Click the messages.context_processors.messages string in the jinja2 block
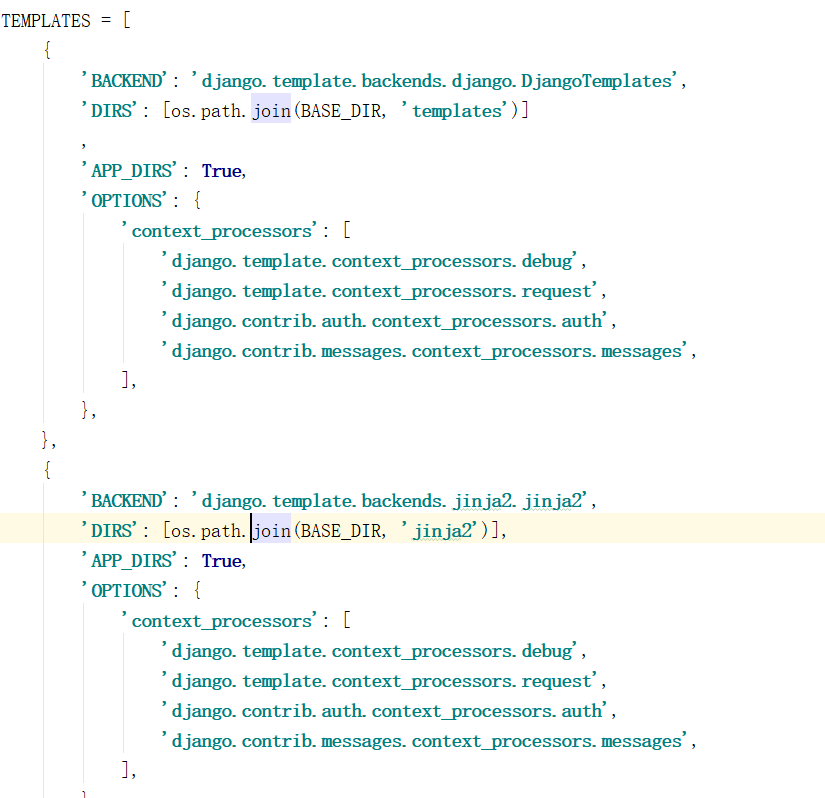 pyautogui.click(x=425, y=741)
